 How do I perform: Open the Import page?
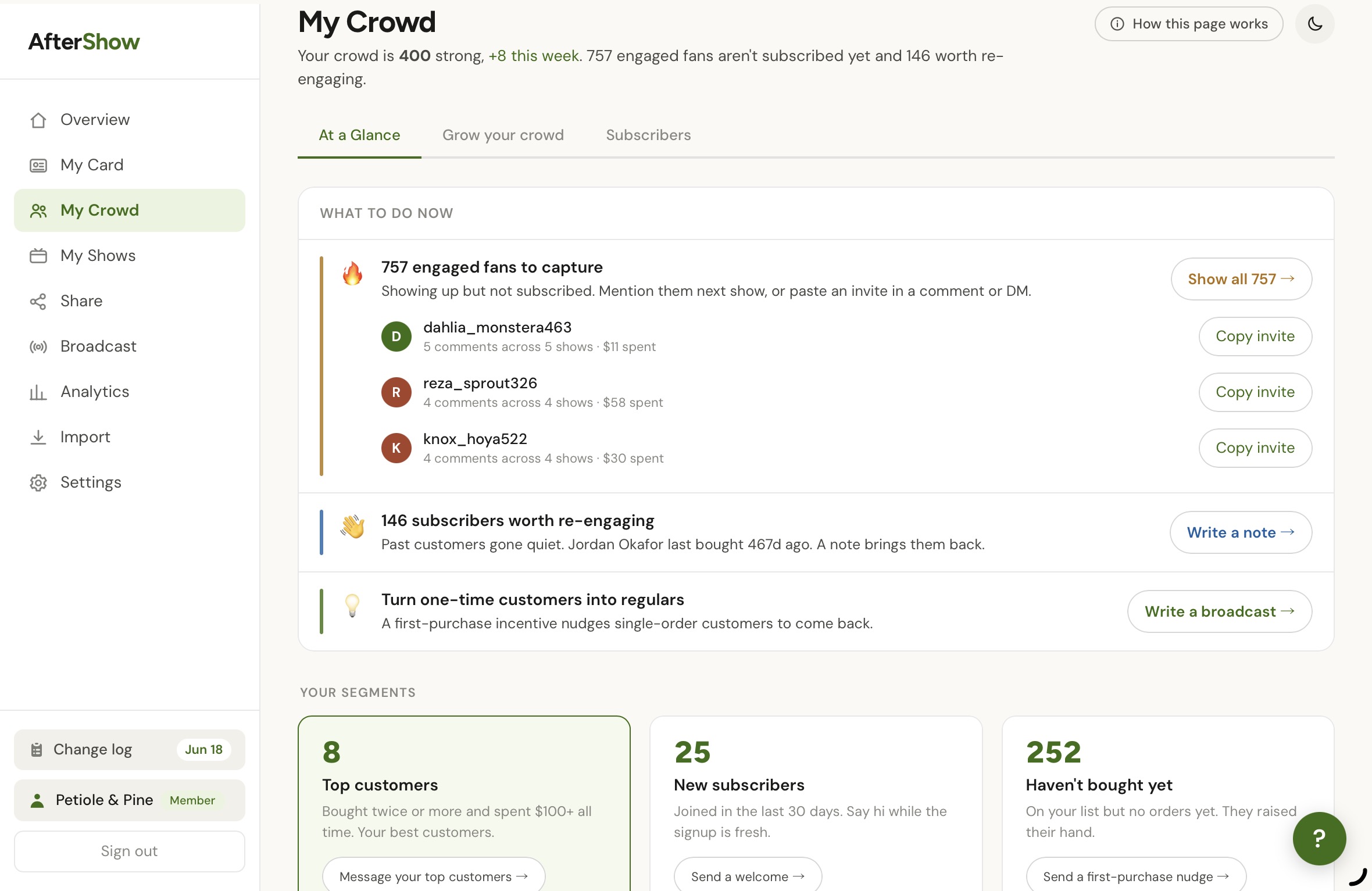[x=130, y=437]
